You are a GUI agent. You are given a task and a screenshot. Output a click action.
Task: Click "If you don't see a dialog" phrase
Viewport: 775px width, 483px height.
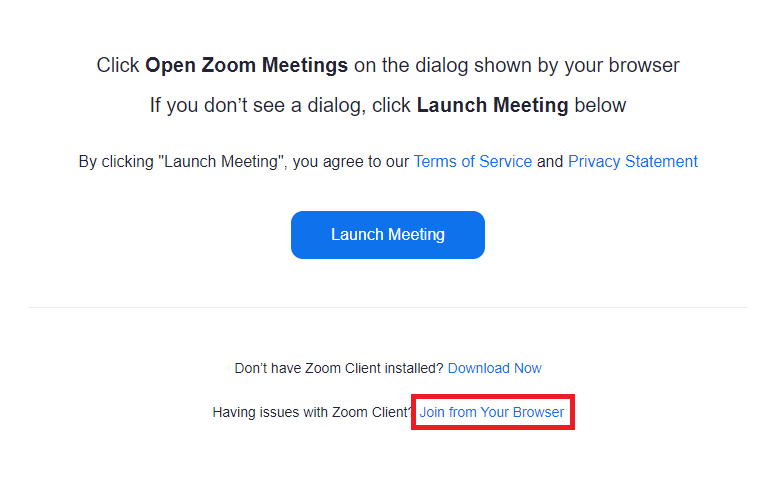click(x=255, y=105)
